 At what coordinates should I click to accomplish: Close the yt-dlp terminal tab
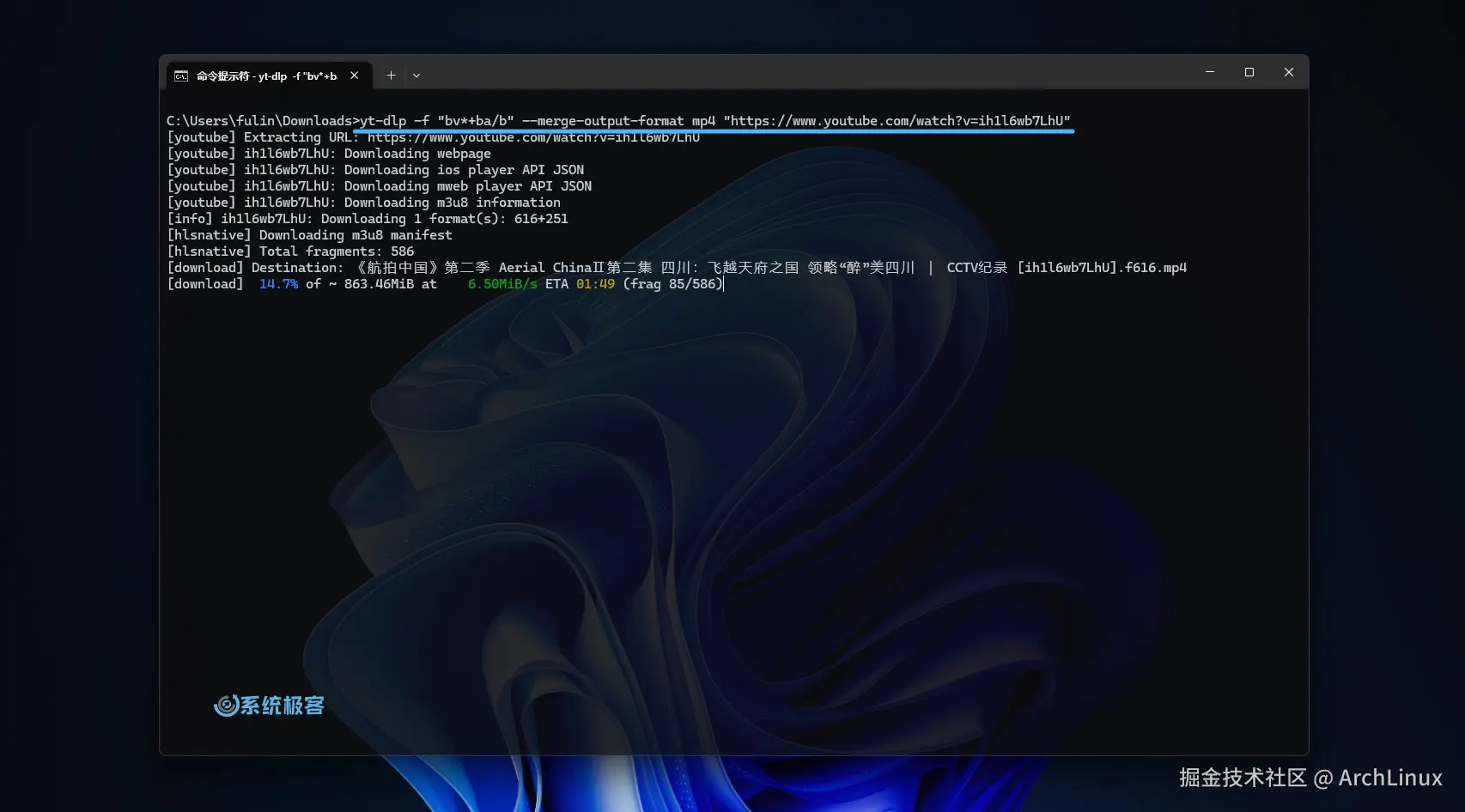[355, 76]
